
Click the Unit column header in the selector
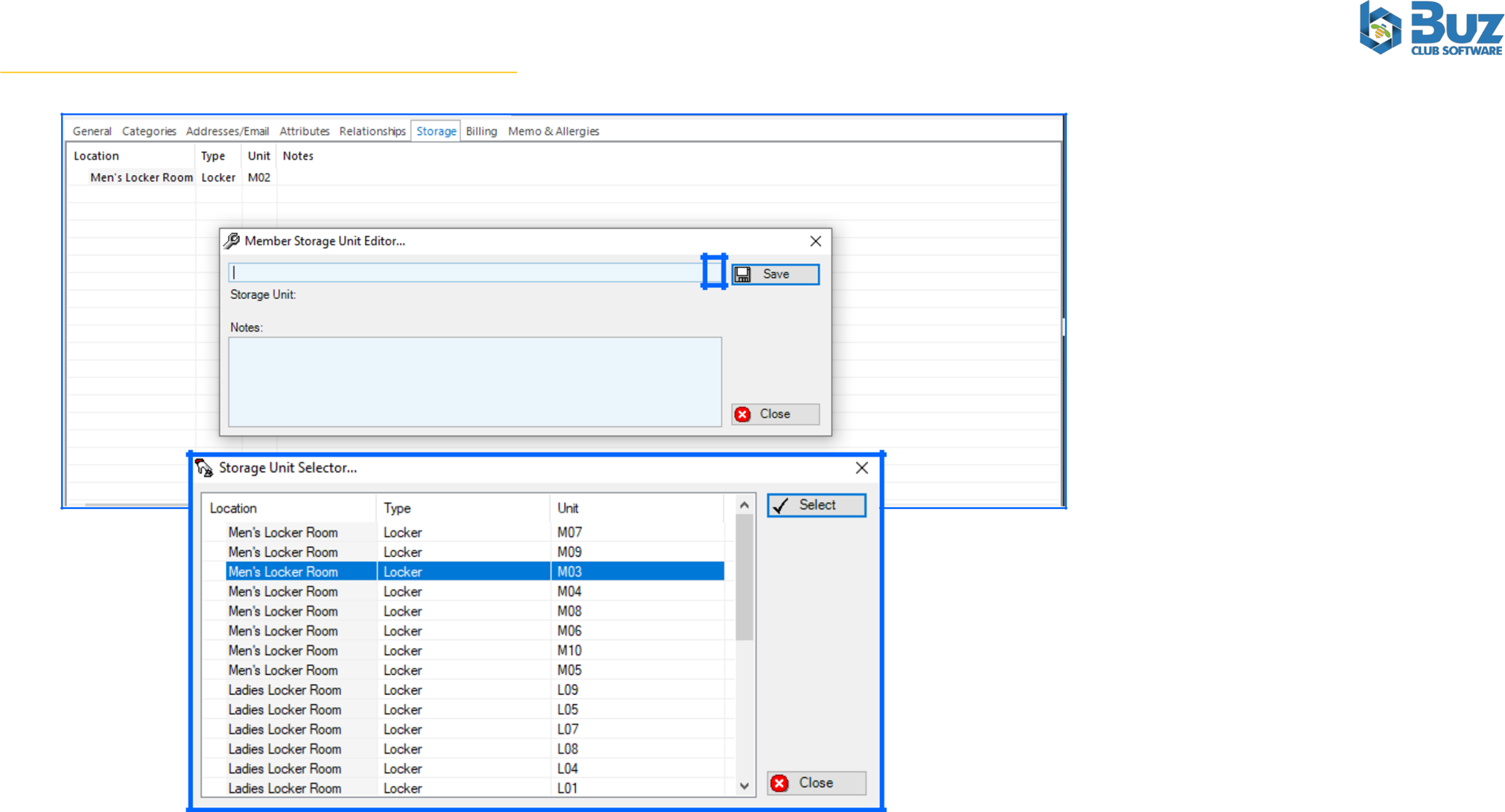[568, 508]
